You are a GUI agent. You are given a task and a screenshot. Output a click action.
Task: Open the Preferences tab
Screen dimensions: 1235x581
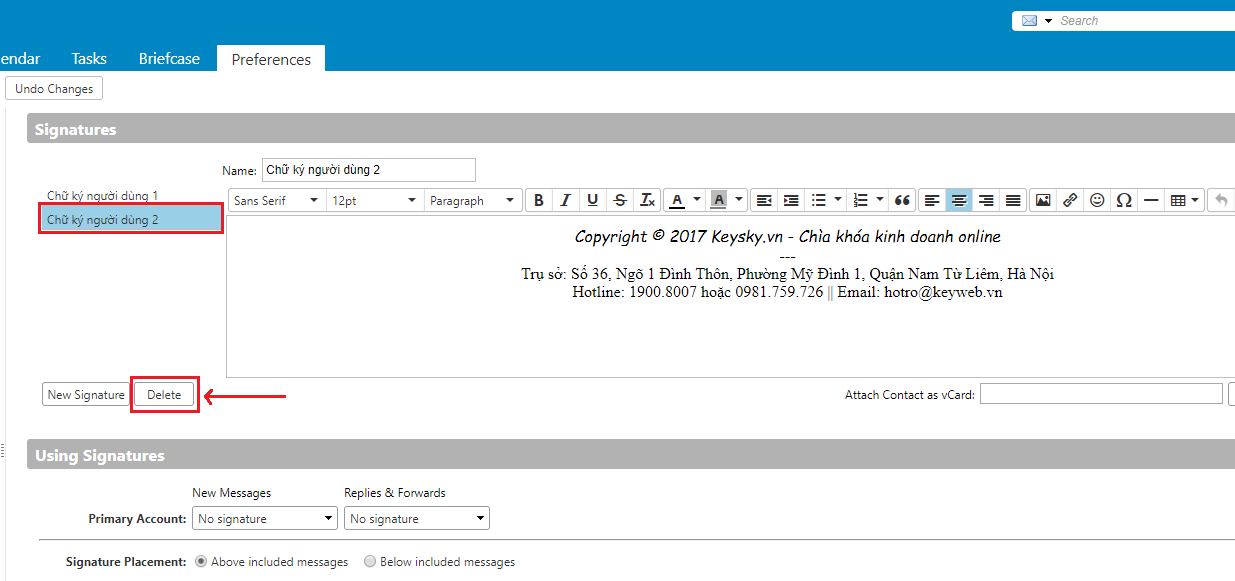pyautogui.click(x=271, y=59)
